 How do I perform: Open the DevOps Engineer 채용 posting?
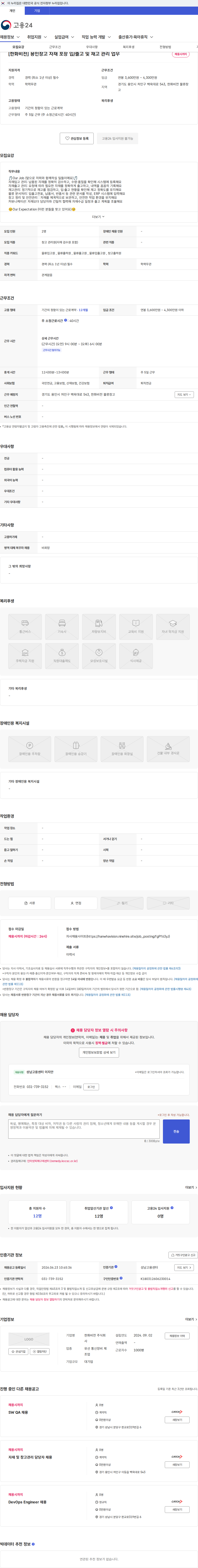coord(27,1502)
